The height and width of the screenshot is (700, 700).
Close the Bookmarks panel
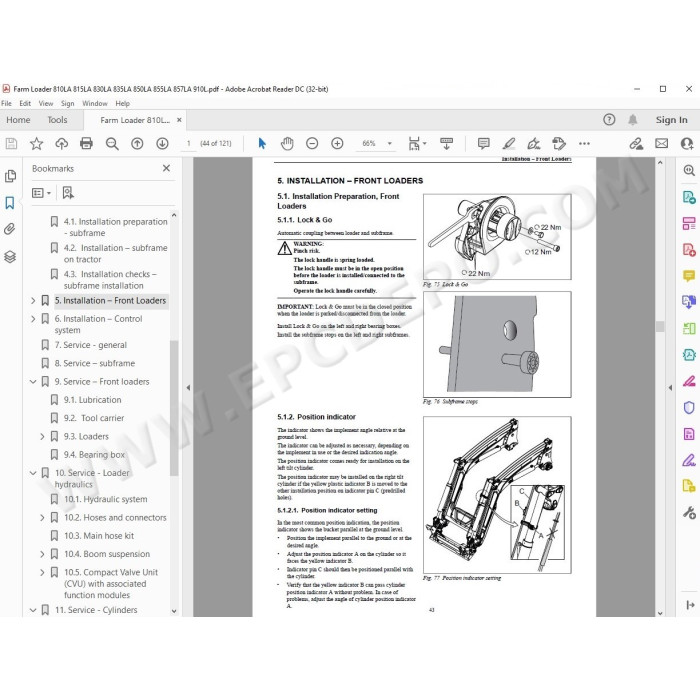tap(166, 168)
